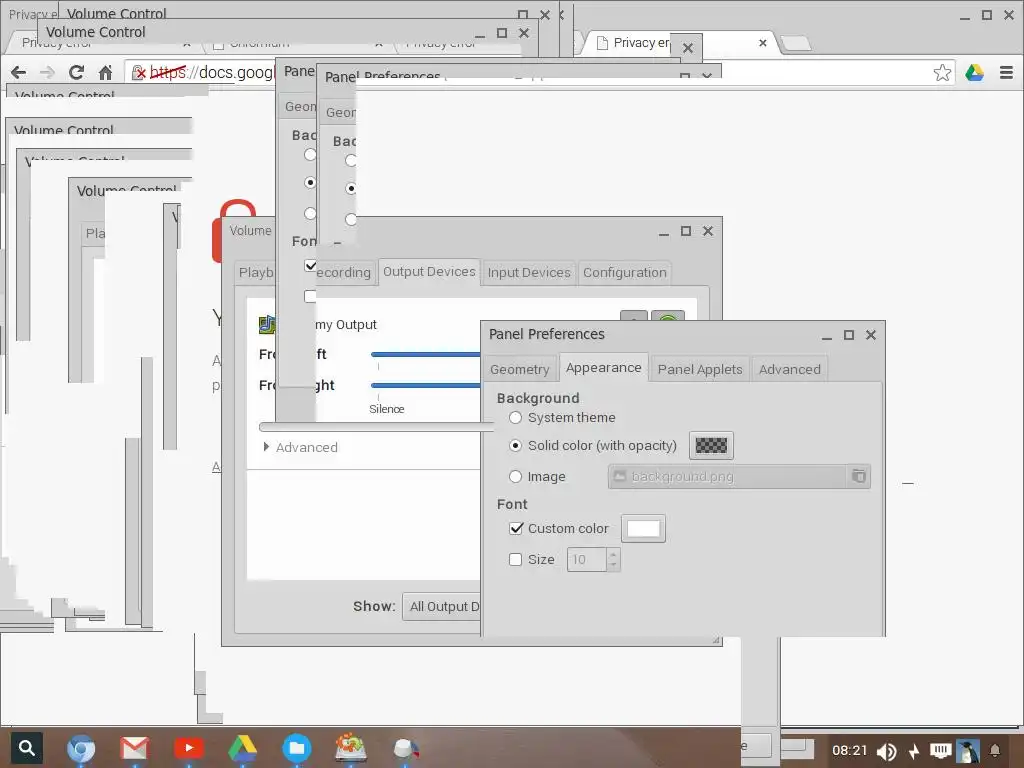Click the keyboard icon in the system tray
The height and width of the screenshot is (768, 1024).
click(x=940, y=750)
